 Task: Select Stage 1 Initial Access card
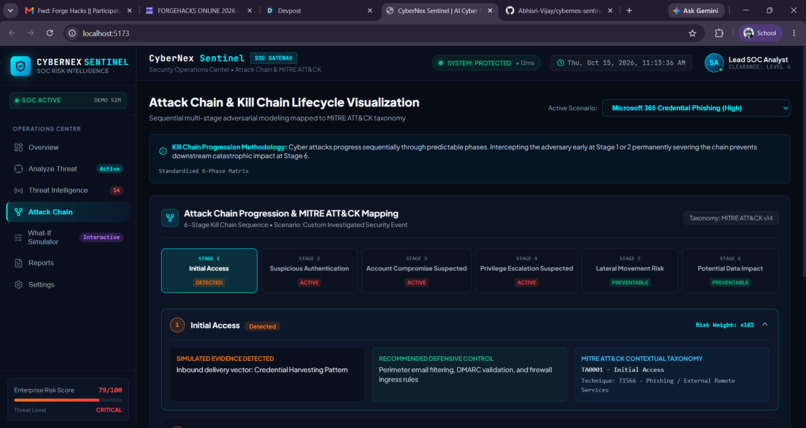tap(209, 270)
